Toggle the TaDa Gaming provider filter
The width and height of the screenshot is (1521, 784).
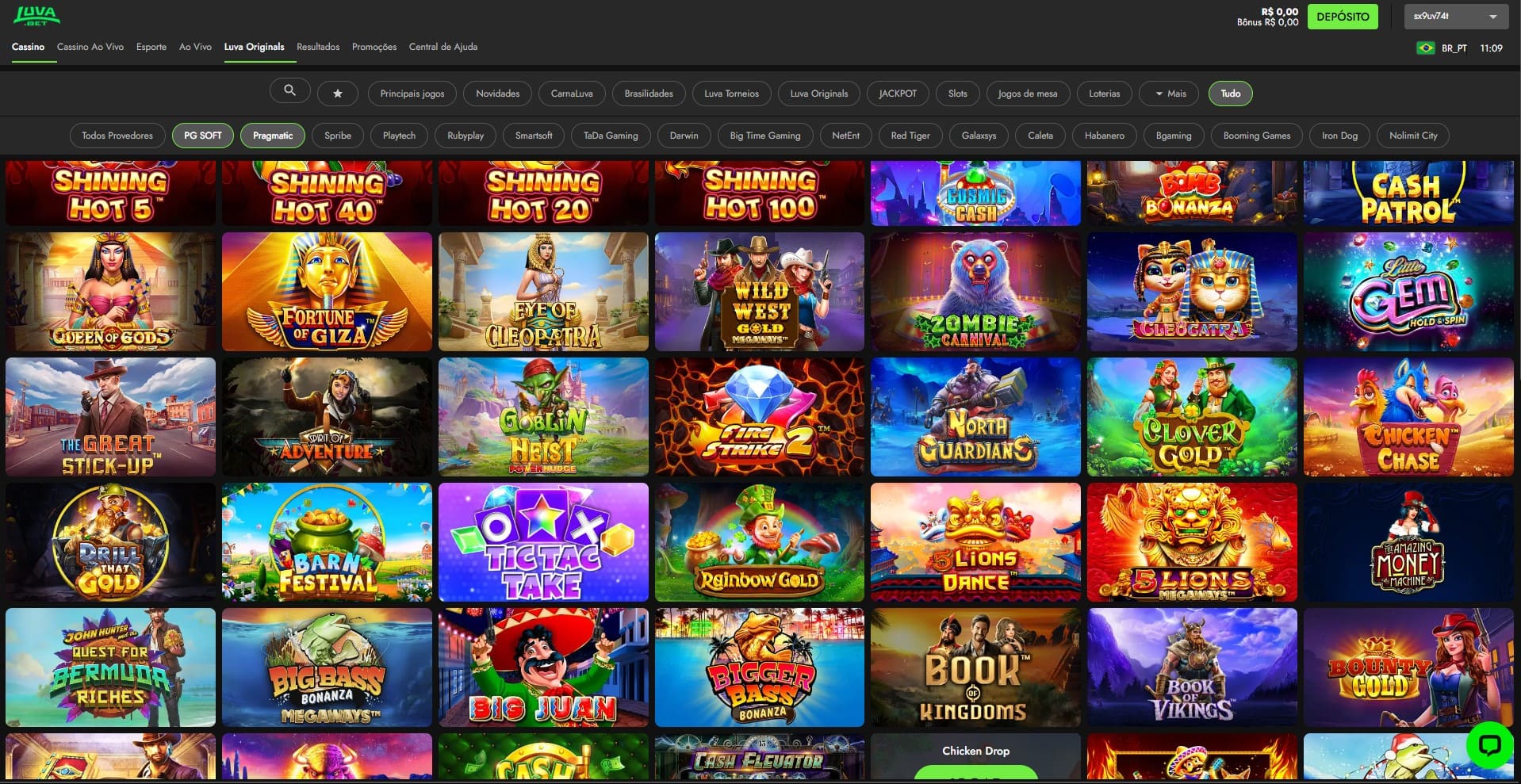click(x=611, y=136)
